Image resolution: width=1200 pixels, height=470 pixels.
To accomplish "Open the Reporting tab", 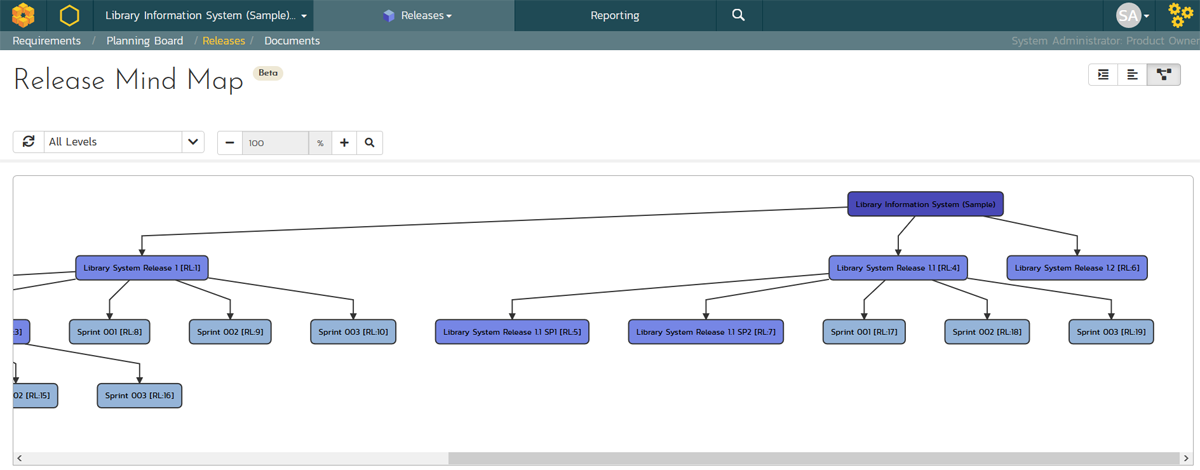I will point(614,15).
